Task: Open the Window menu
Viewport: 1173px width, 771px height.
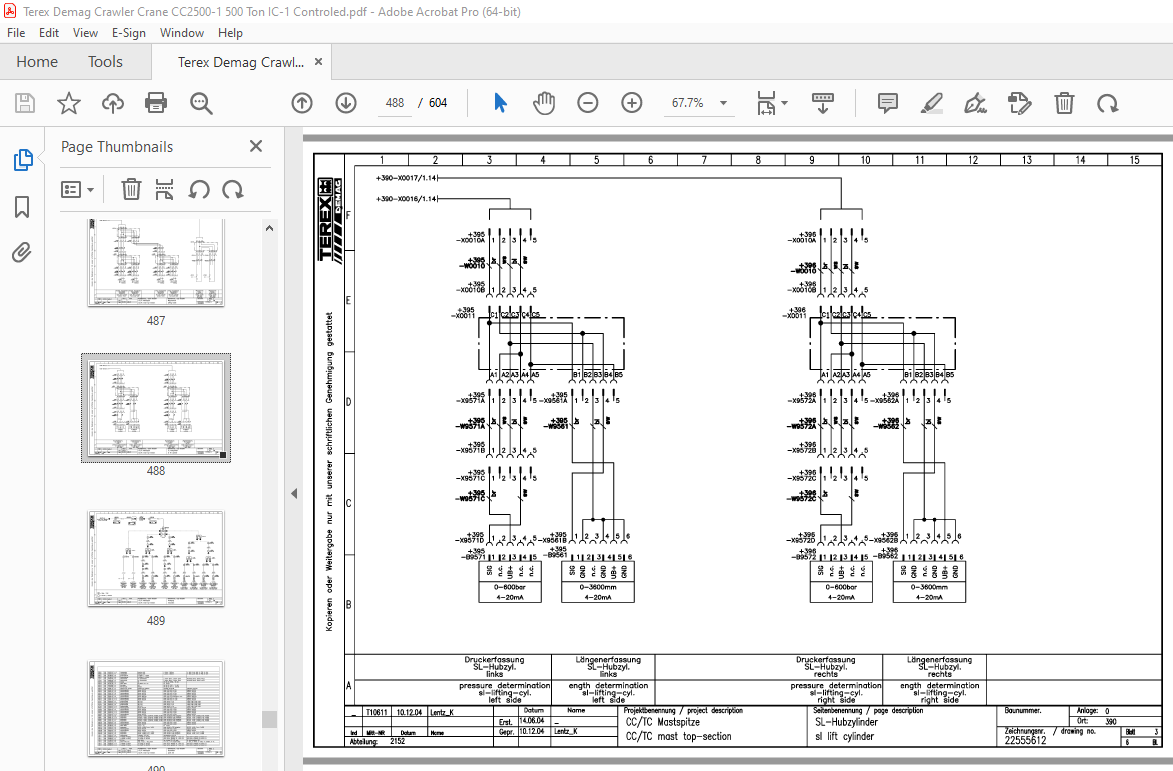Action: click(x=182, y=33)
